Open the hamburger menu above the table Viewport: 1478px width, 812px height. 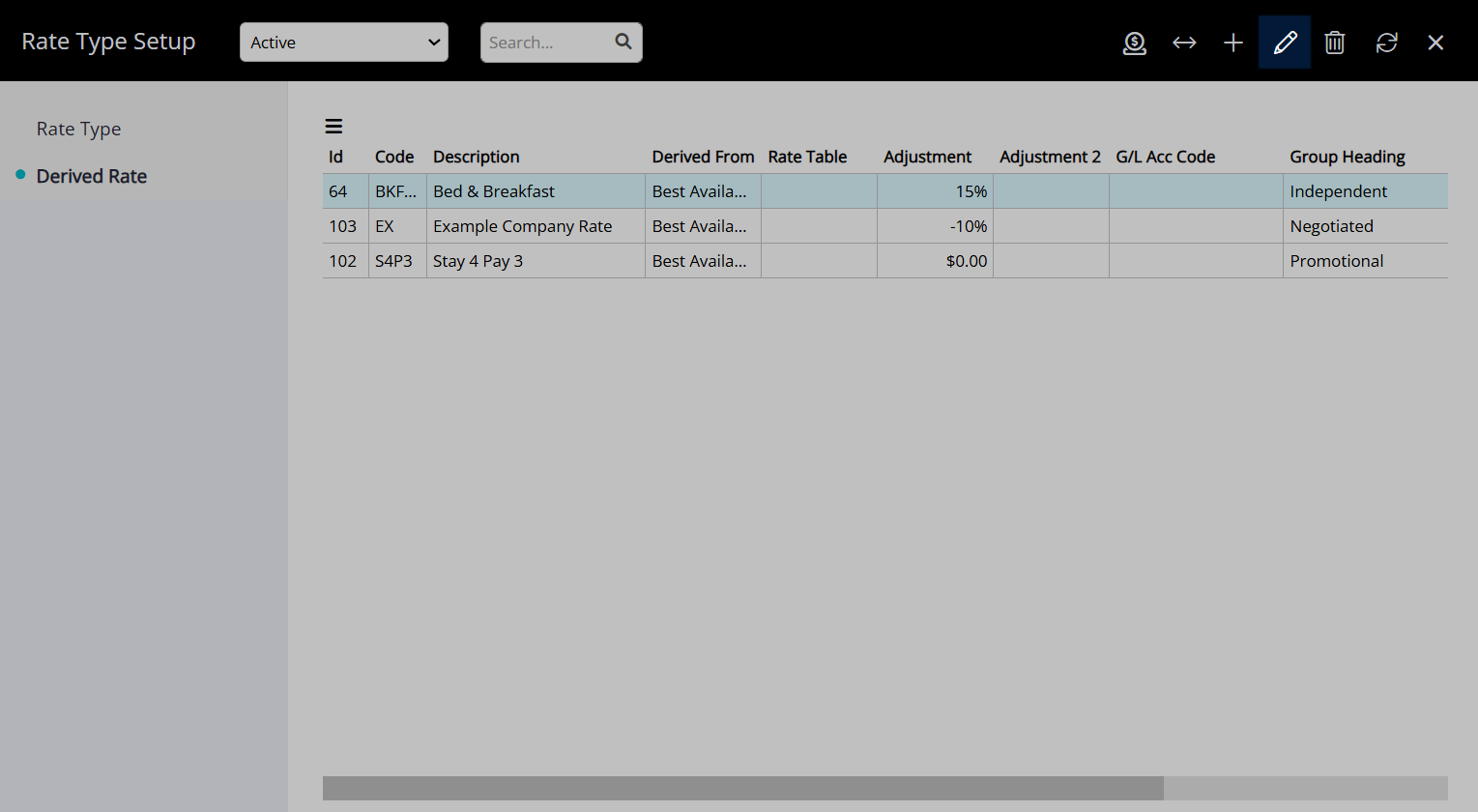pos(333,127)
